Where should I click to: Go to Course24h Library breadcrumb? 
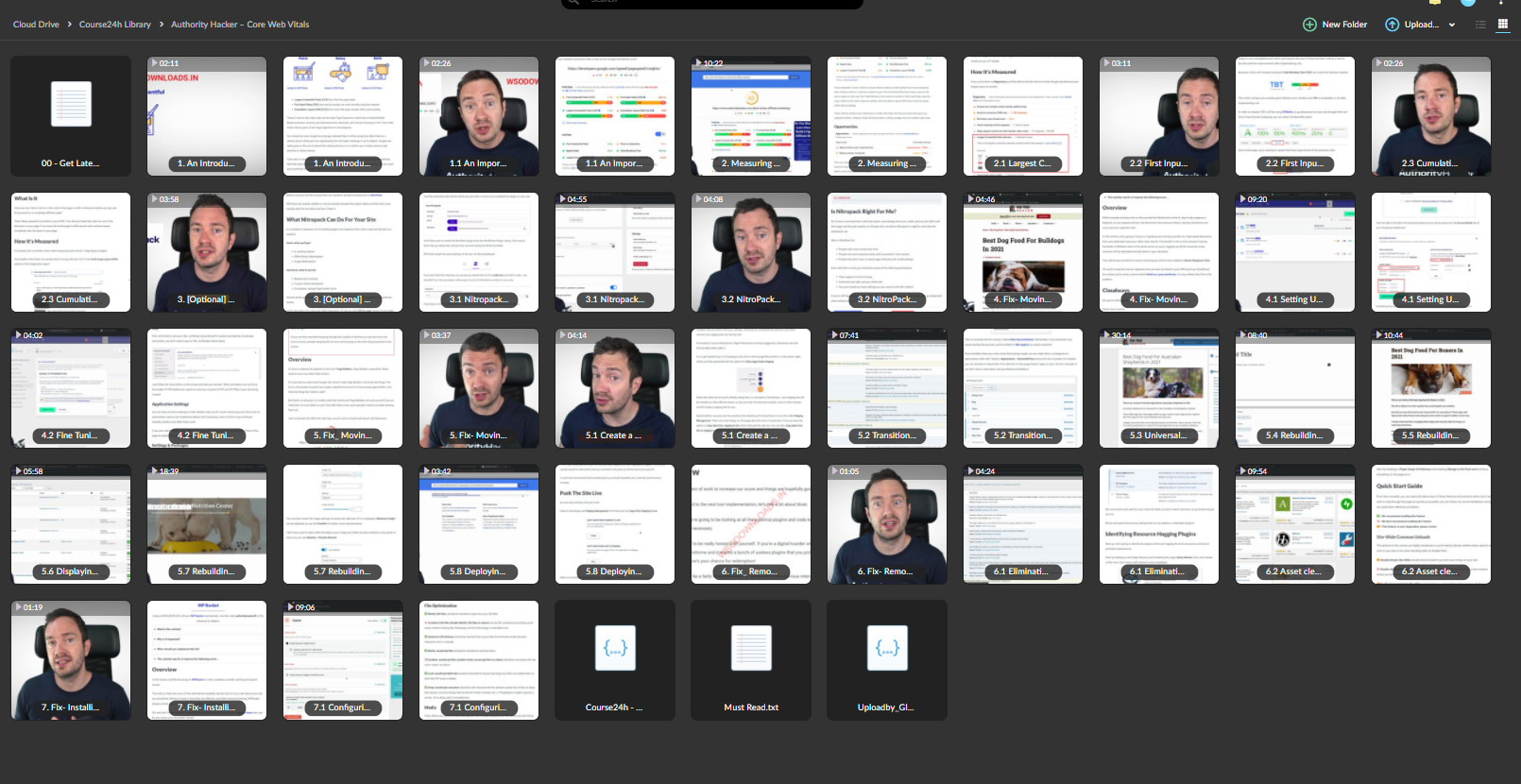tap(115, 25)
